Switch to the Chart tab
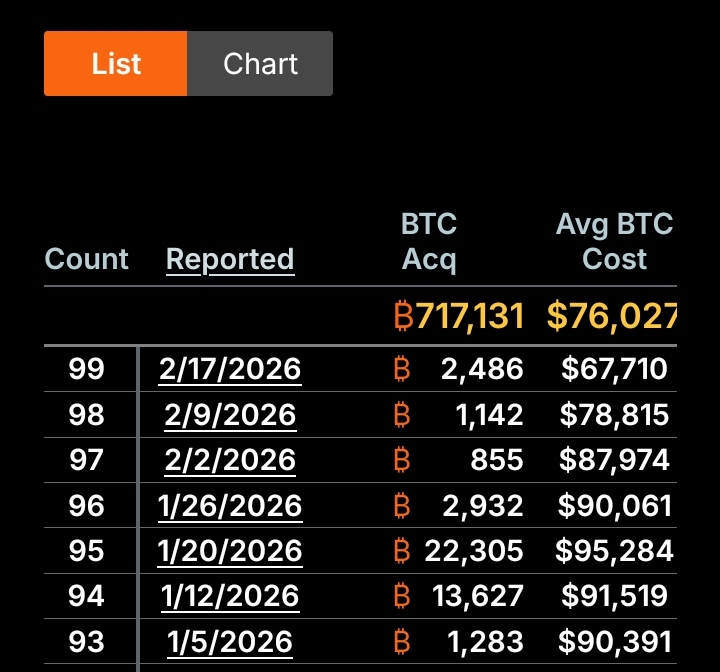 (260, 64)
